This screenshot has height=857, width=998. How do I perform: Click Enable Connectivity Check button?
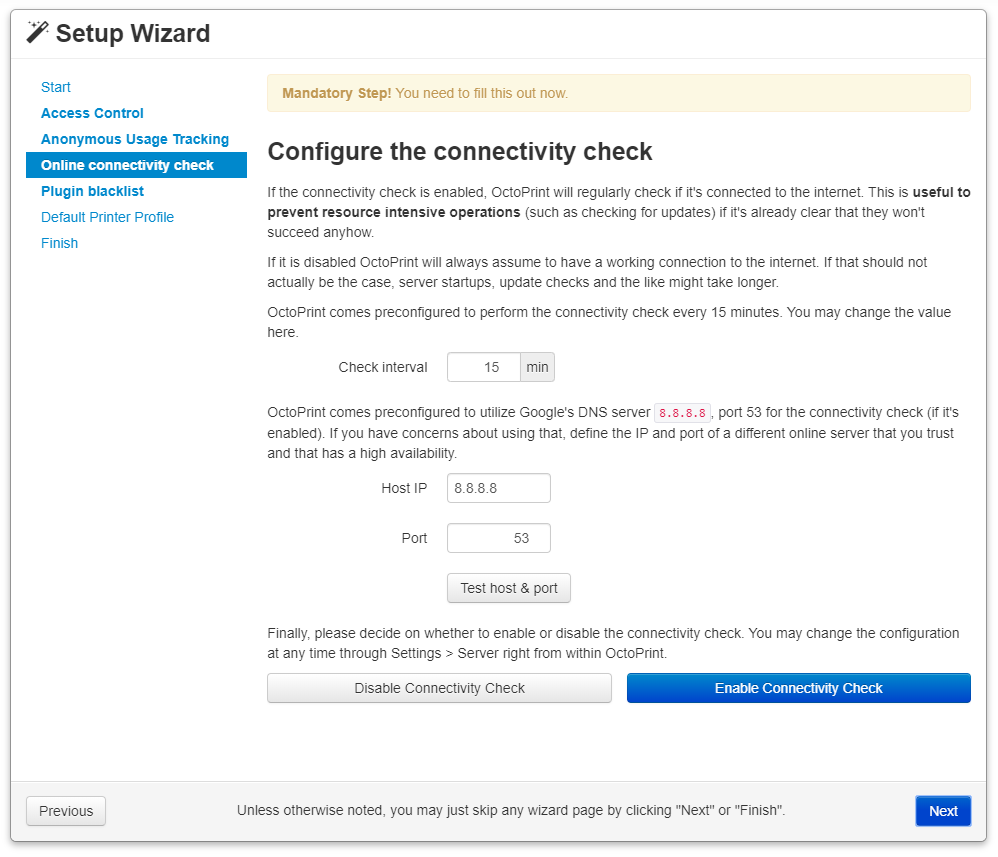799,688
